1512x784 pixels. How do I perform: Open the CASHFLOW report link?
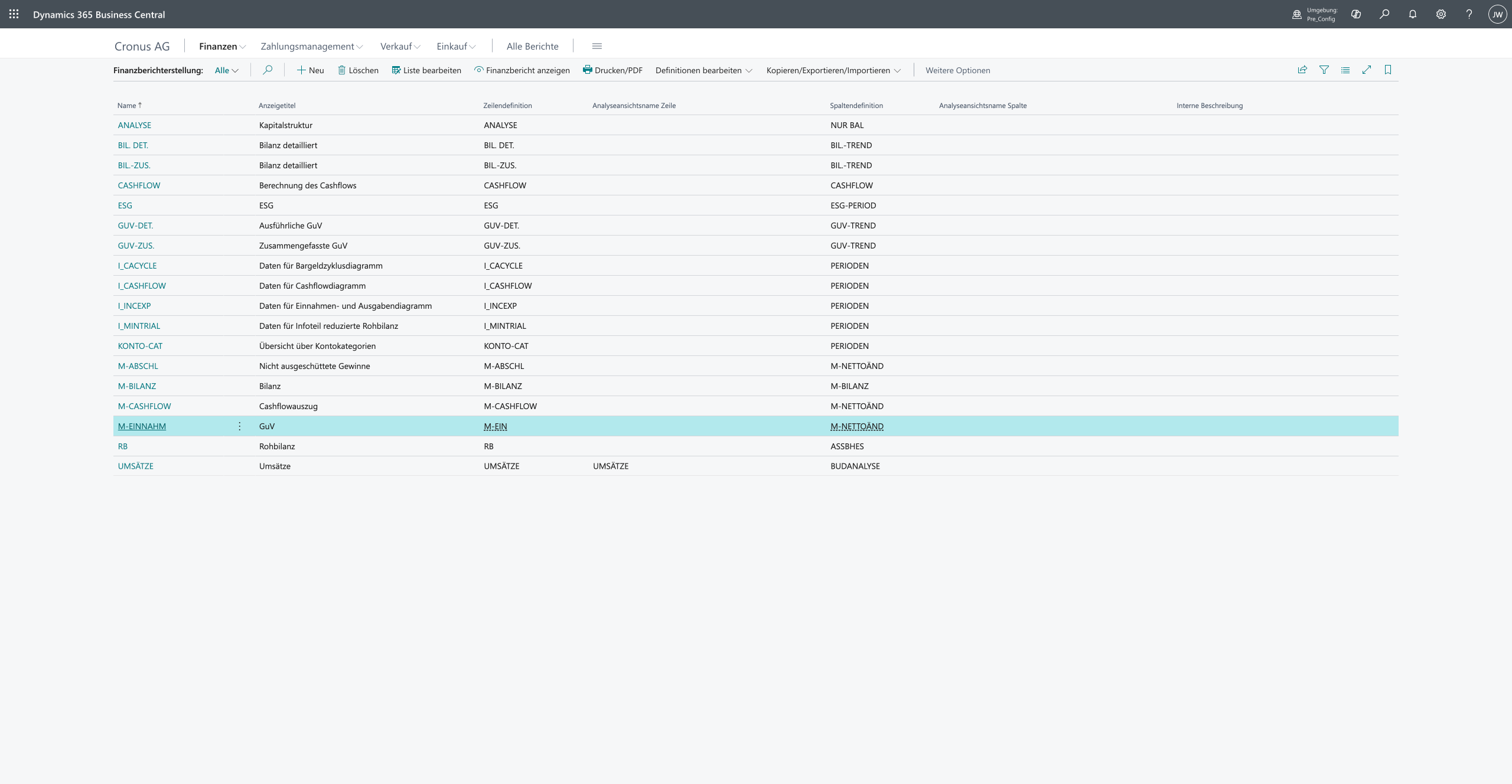click(x=139, y=185)
